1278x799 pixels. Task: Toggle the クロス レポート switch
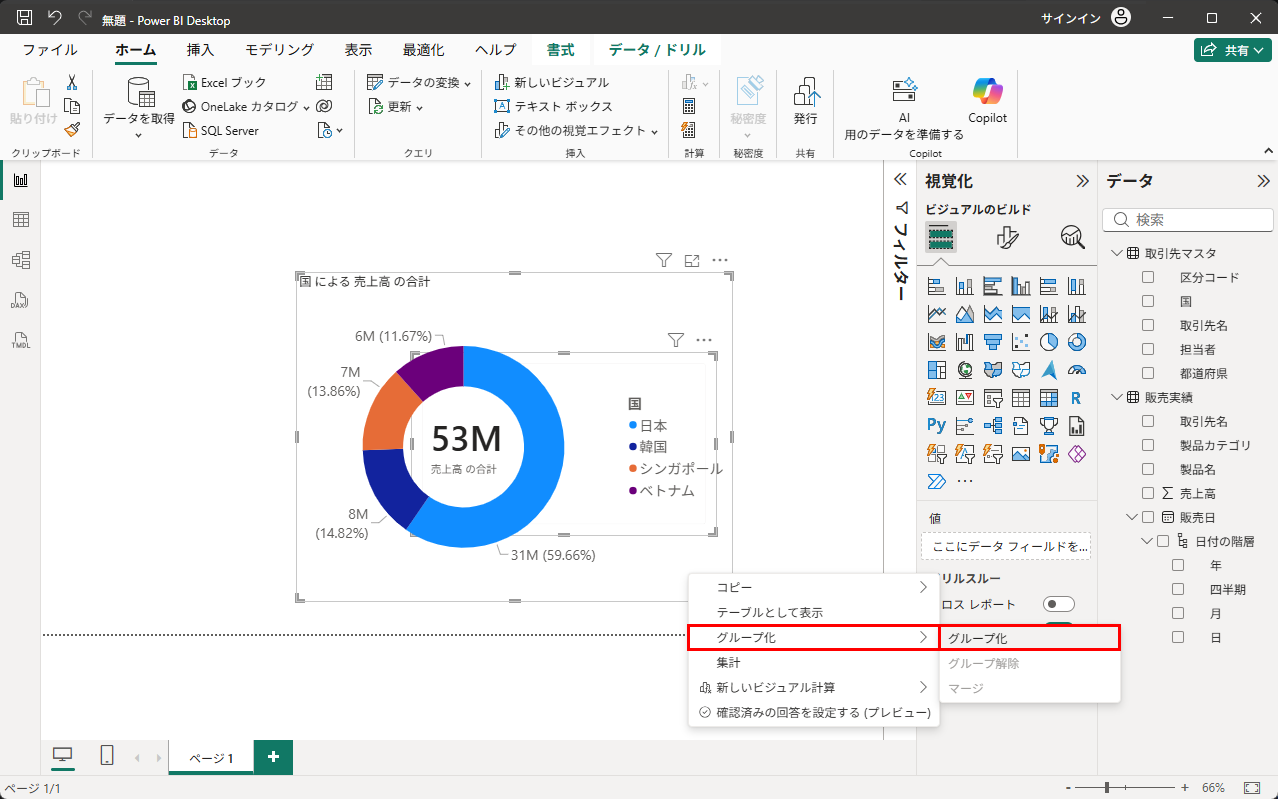tap(1058, 604)
